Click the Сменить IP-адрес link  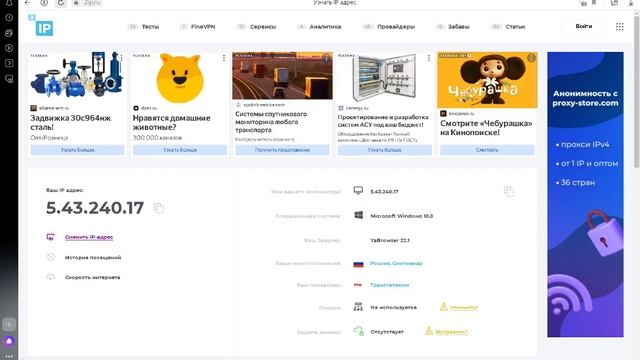(89, 237)
